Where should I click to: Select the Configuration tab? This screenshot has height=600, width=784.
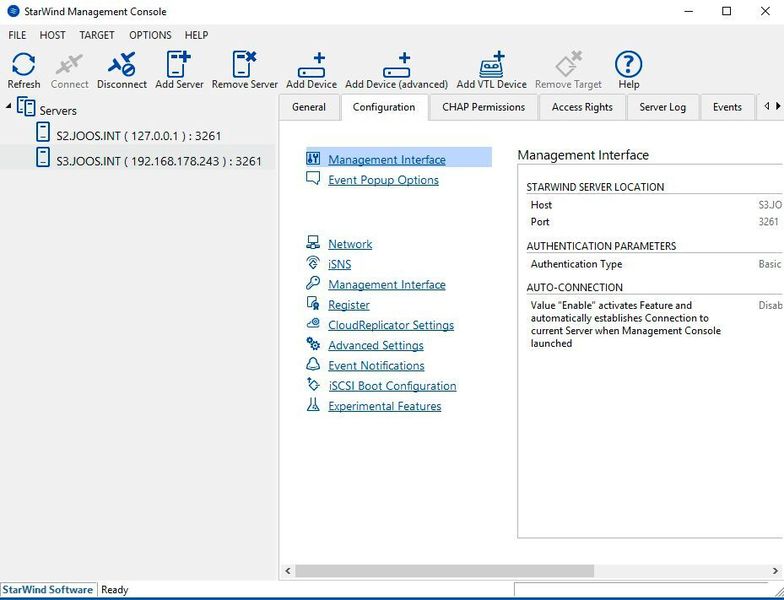(x=384, y=107)
